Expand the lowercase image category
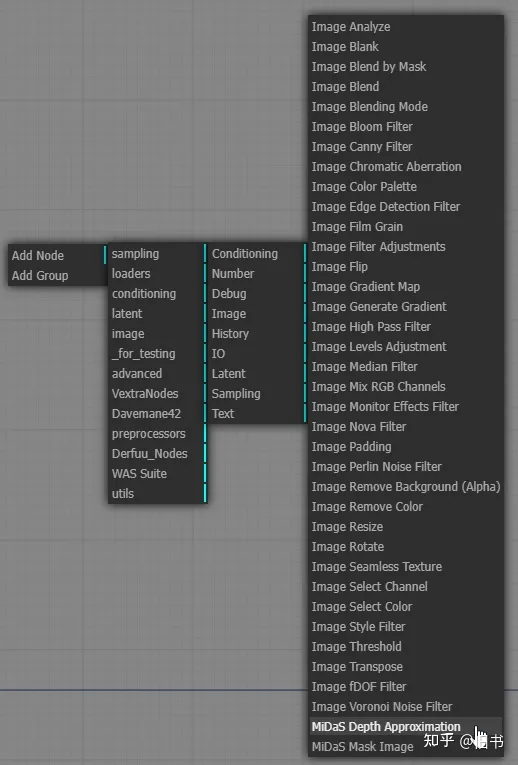518x765 pixels. (x=157, y=334)
